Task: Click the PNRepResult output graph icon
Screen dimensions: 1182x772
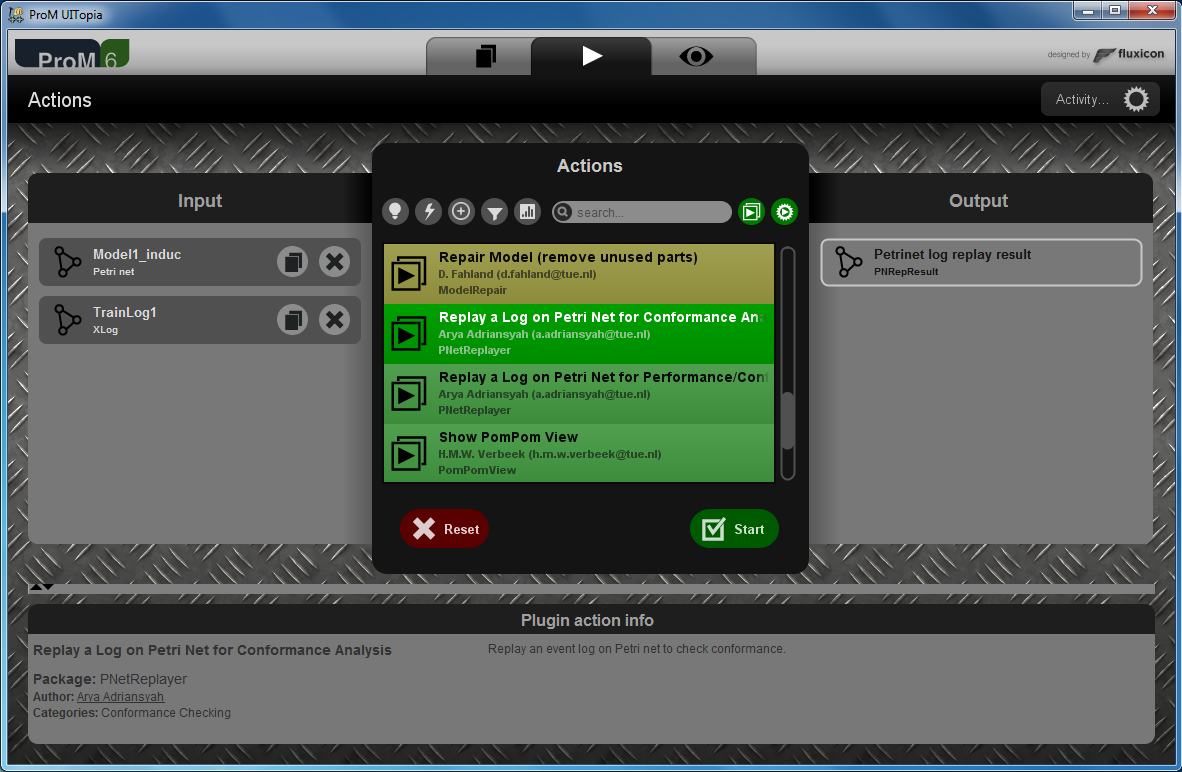Action: (848, 262)
